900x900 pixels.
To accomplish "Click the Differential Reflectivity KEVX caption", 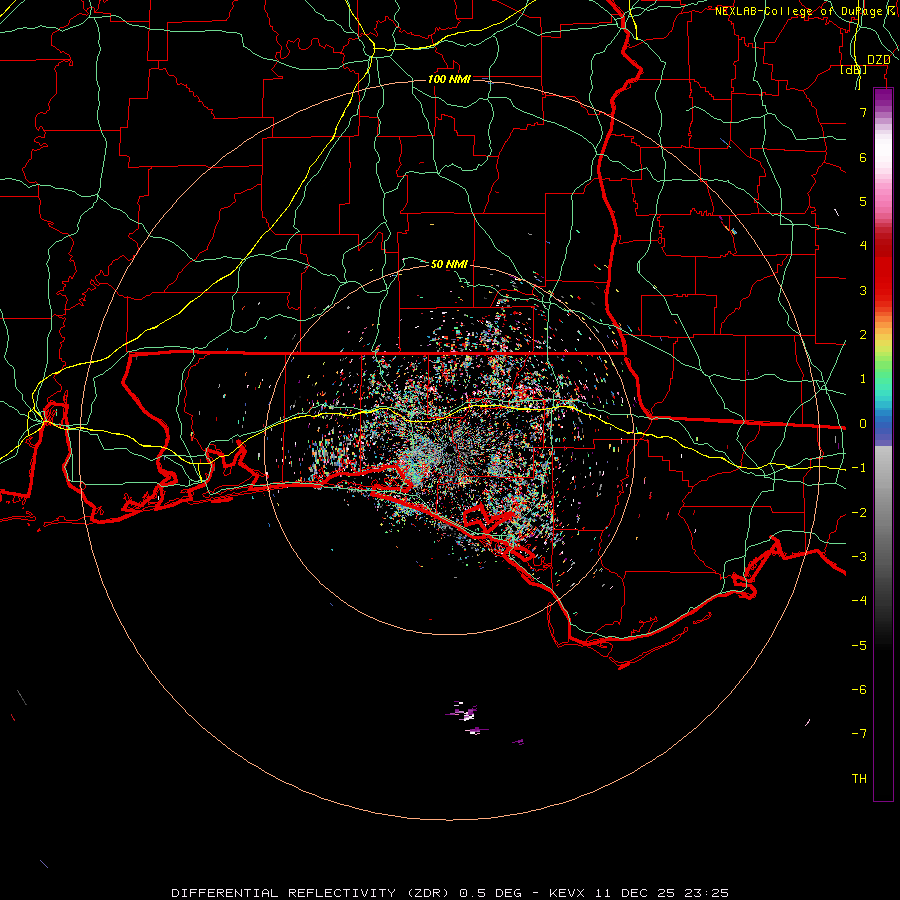I will coord(450,893).
